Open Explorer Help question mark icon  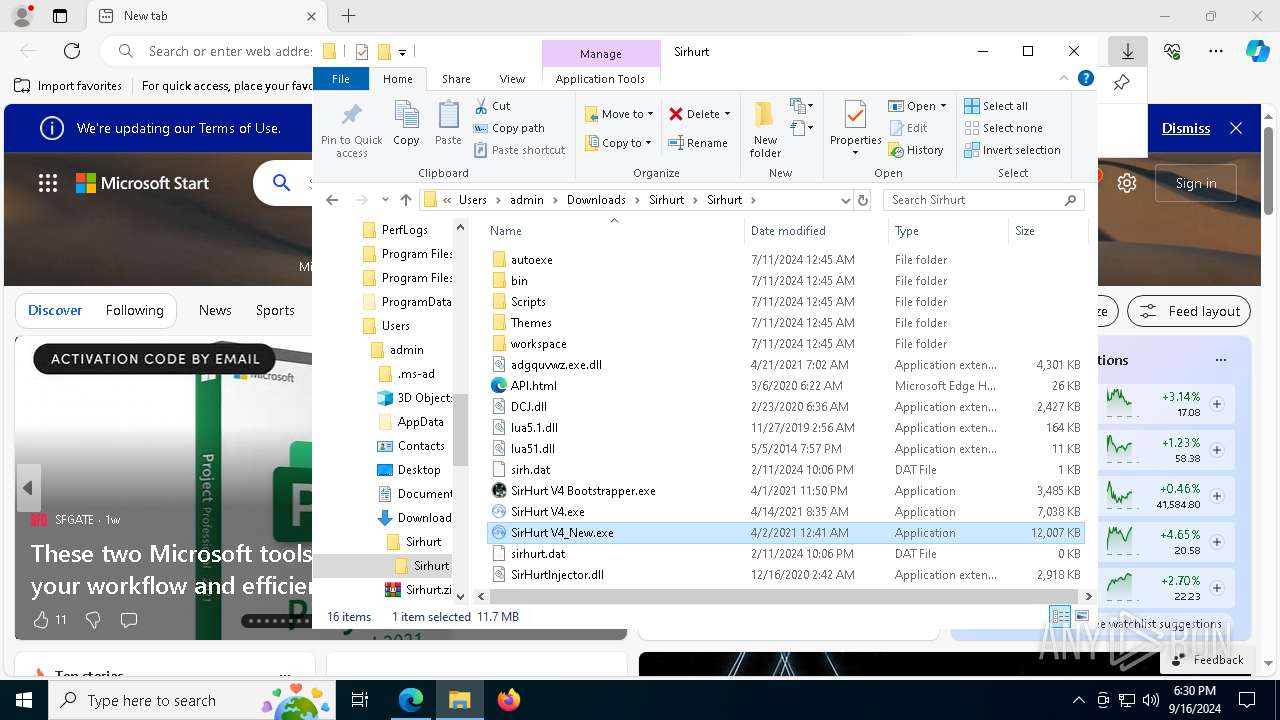pos(1086,78)
